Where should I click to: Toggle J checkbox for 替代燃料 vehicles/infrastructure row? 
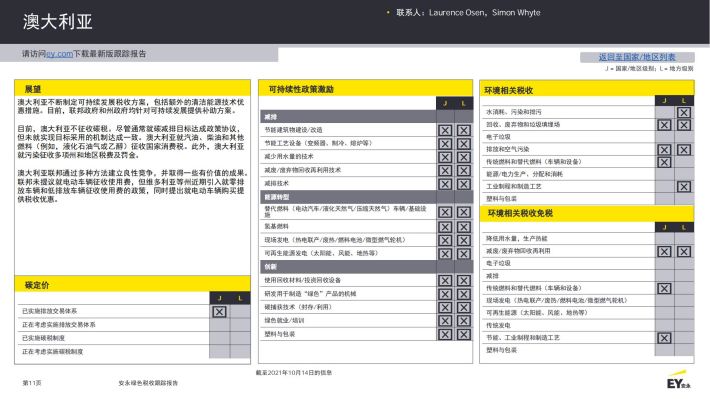point(445,212)
